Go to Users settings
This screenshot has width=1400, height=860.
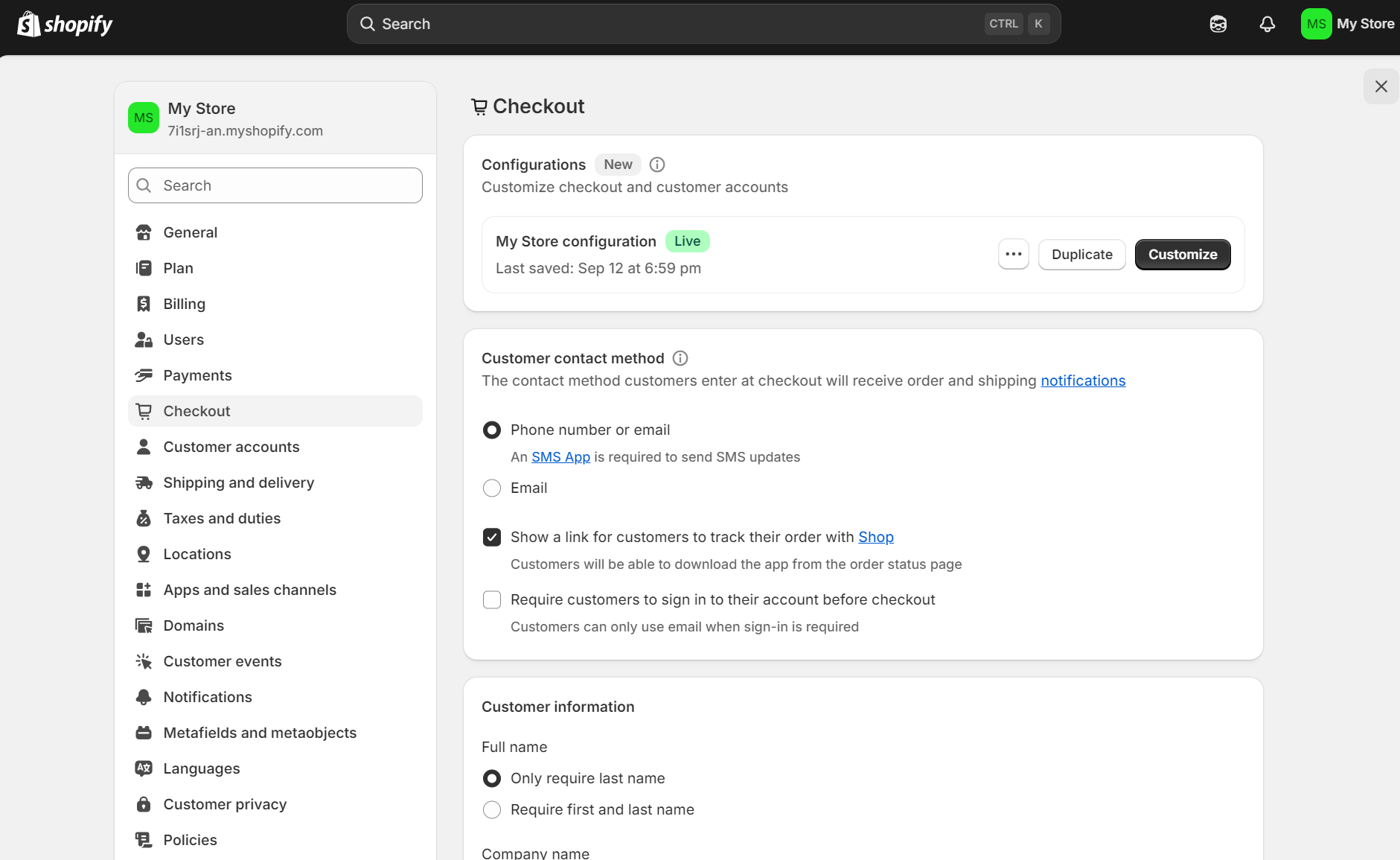[275, 340]
